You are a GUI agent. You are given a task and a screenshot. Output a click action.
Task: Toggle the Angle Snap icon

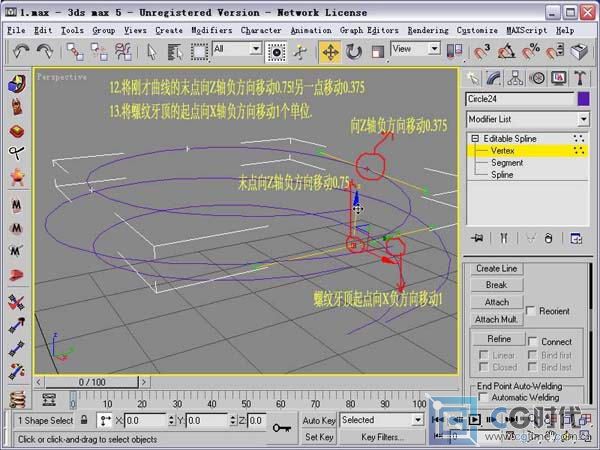(x=506, y=52)
